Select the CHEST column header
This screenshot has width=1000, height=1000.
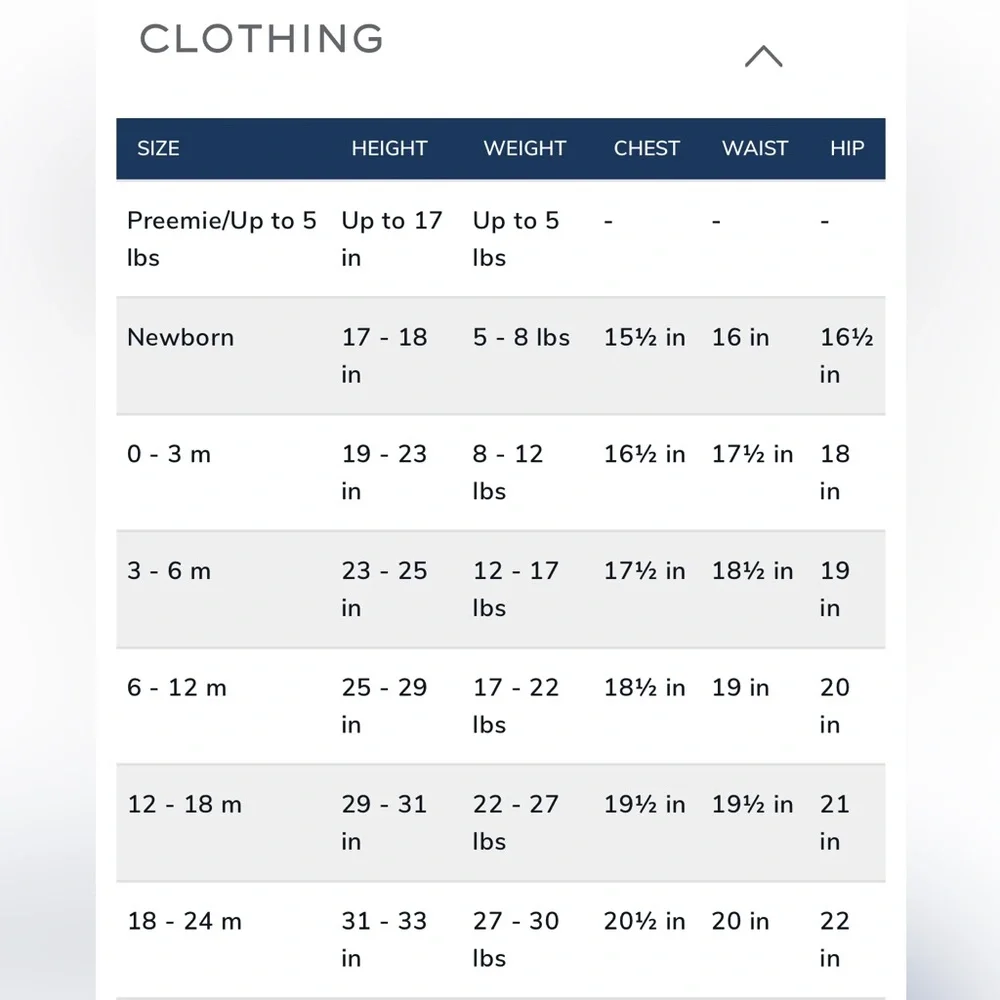click(647, 149)
